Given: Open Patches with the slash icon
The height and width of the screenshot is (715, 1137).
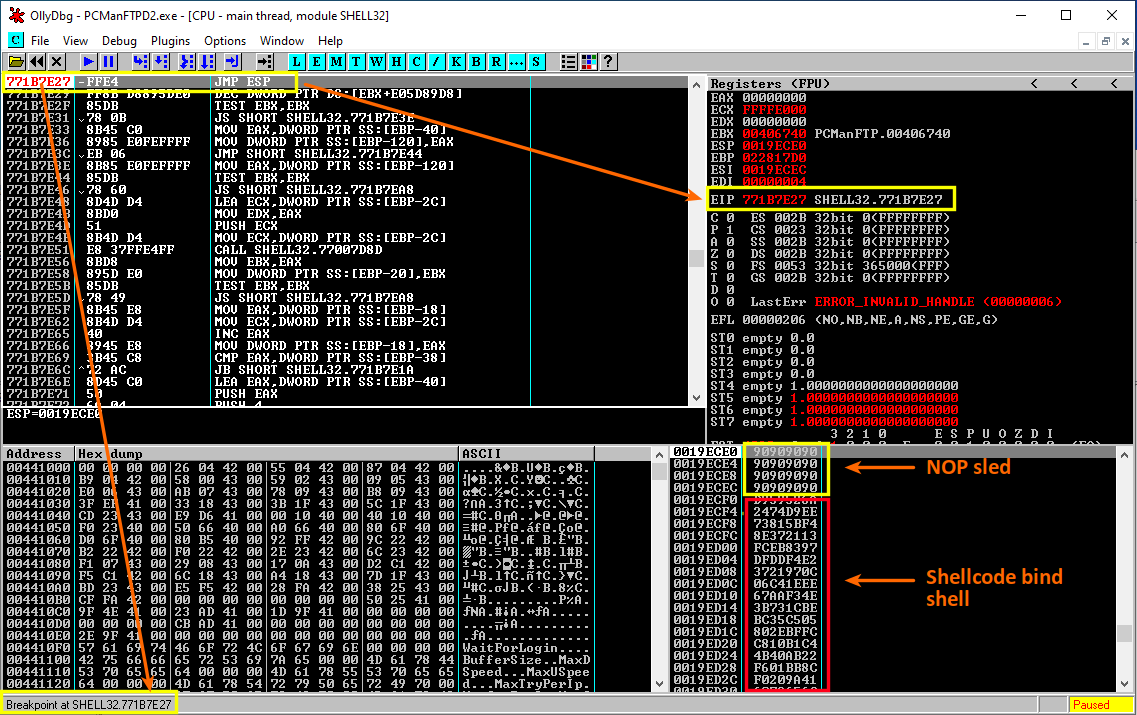Looking at the screenshot, I should tap(436, 62).
